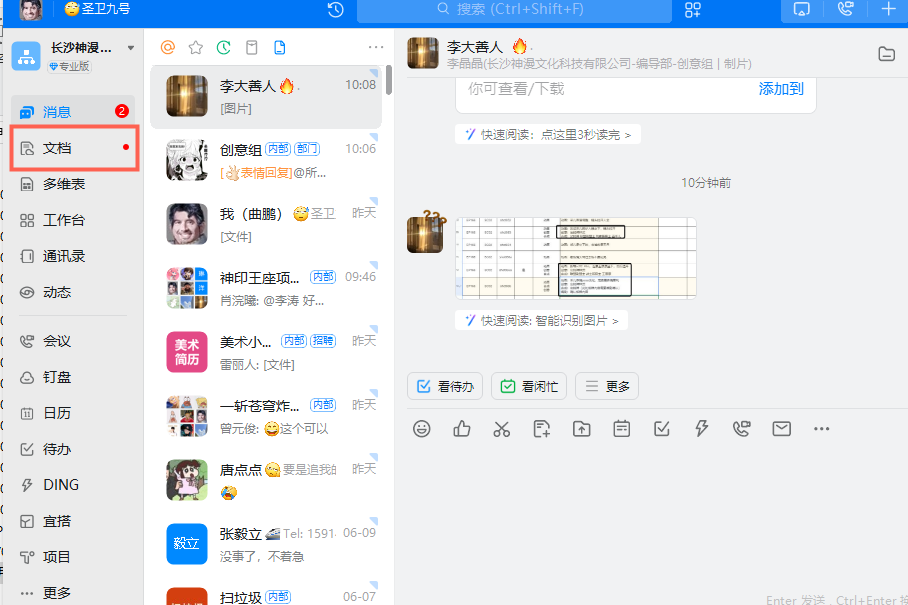The width and height of the screenshot is (908, 605).
Task: Open the 我（曲鹏） chat
Action: click(266, 224)
